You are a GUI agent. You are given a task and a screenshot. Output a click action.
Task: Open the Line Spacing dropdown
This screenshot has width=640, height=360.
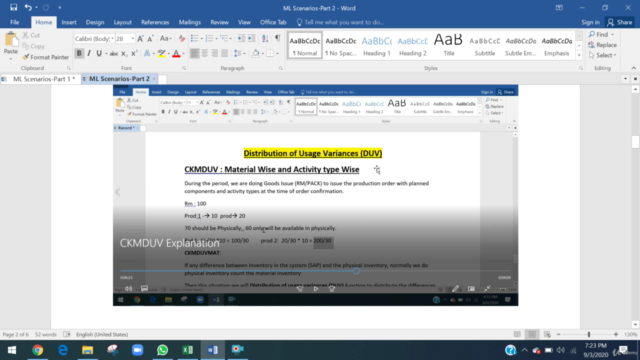(x=239, y=53)
